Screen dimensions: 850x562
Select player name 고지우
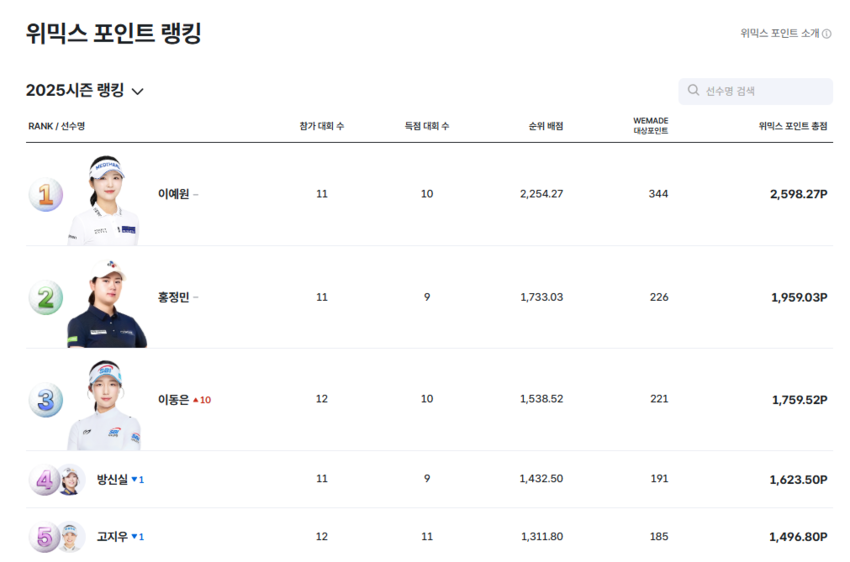(112, 537)
